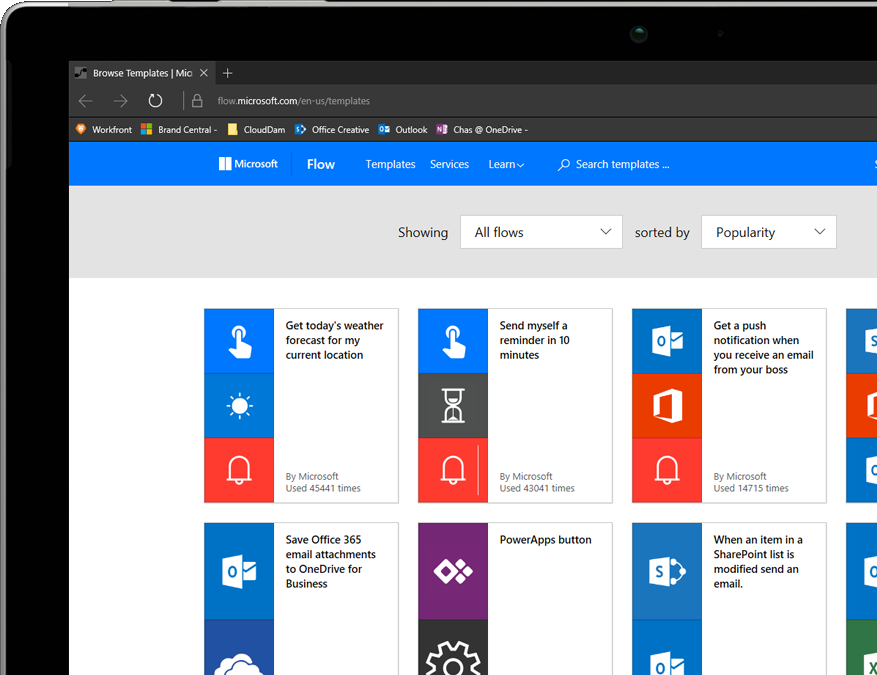Viewport: 877px width, 675px height.
Task: Open "When an item in a SharePoint list" title
Action: coord(758,561)
